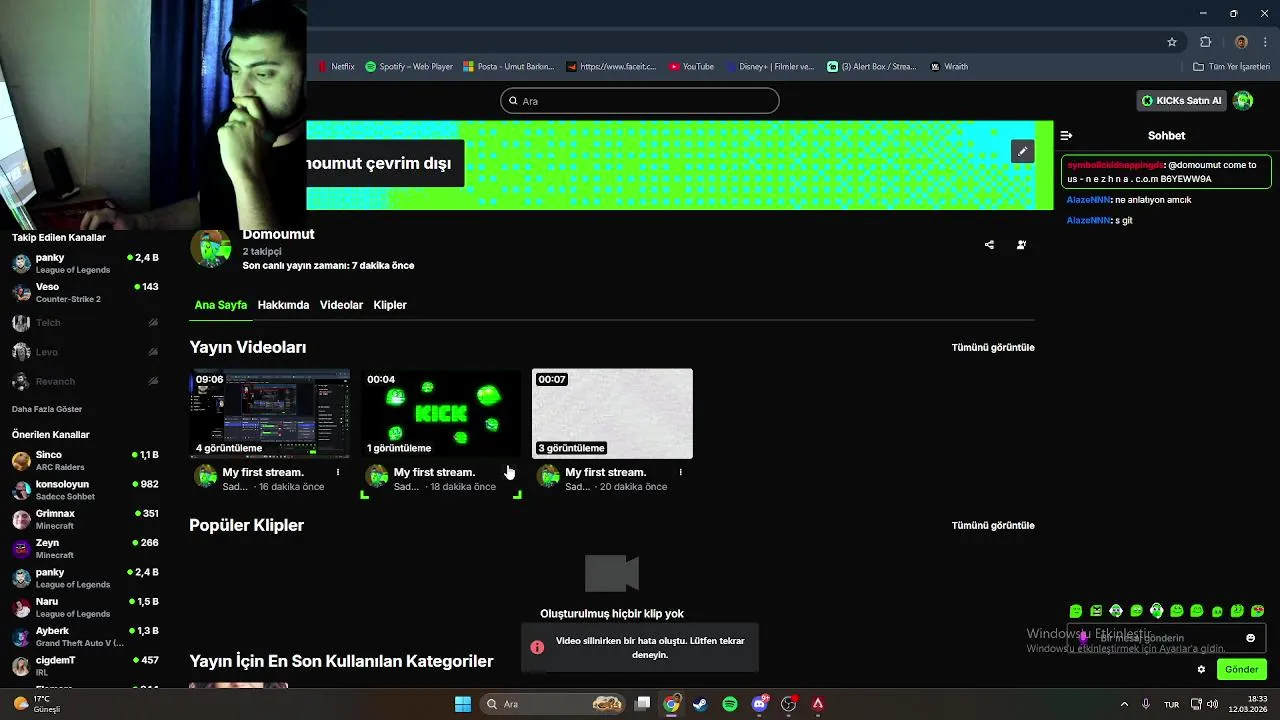Open Sinco ARC Raiders channel
This screenshot has height=720, width=1280.
click(x=85, y=461)
